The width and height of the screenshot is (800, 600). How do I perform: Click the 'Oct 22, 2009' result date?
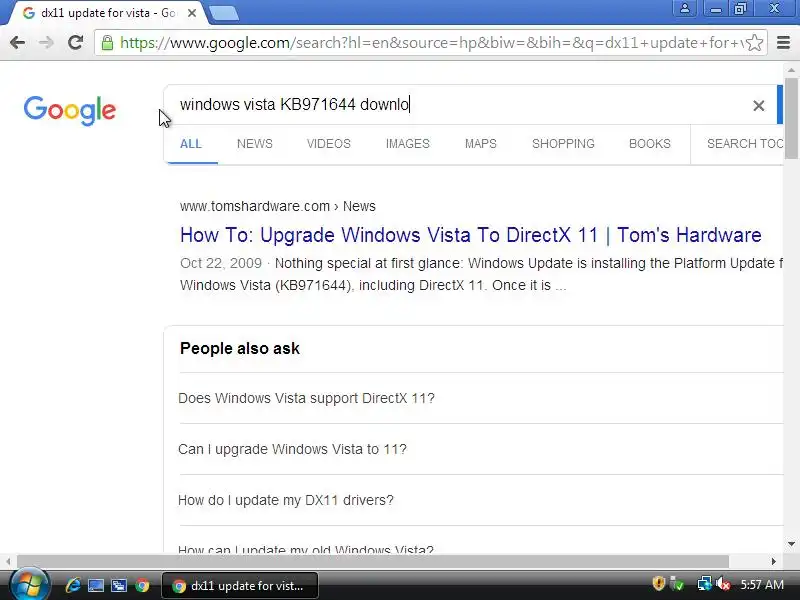221,263
